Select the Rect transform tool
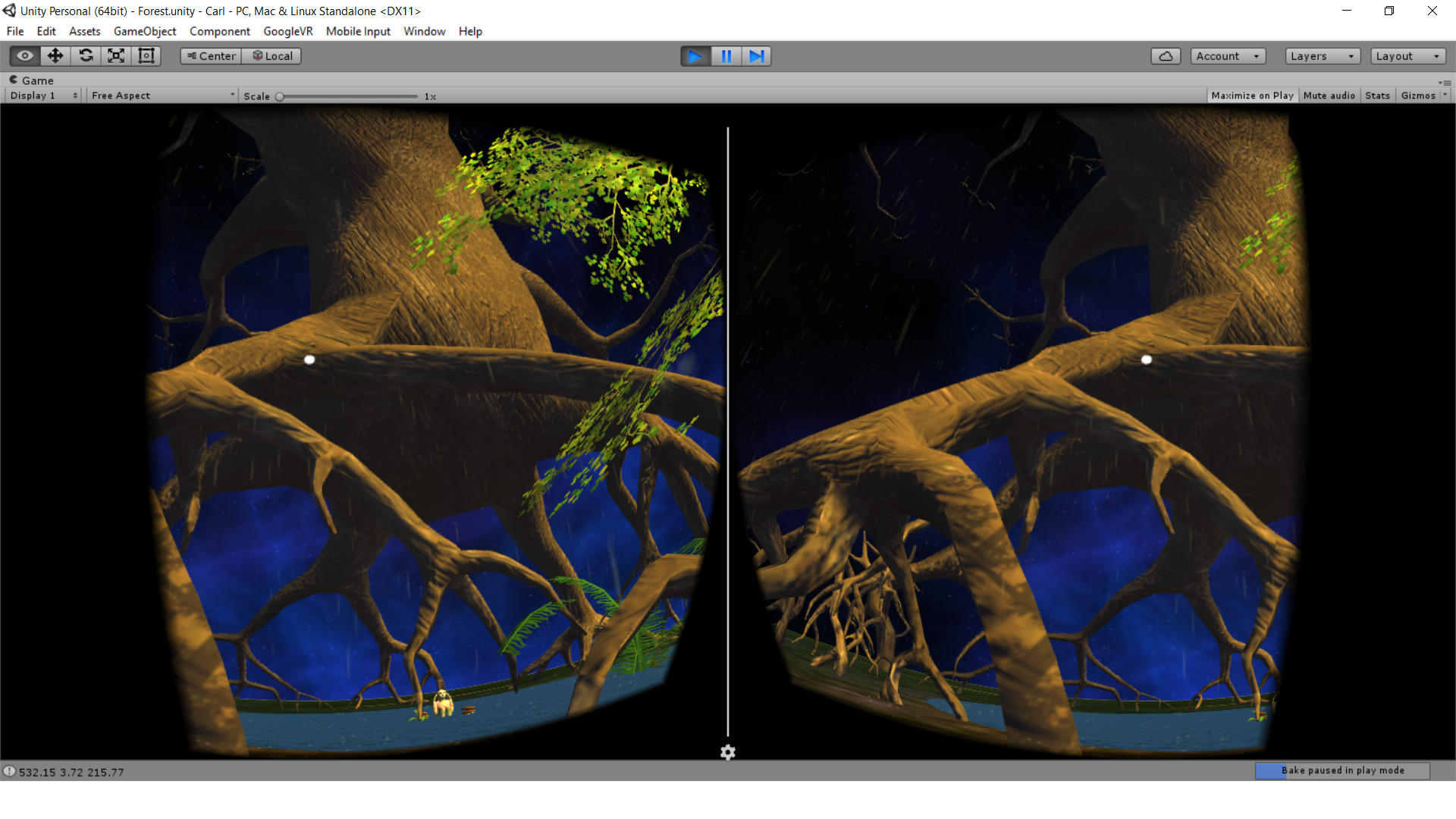This screenshot has height=819, width=1456. 146,56
